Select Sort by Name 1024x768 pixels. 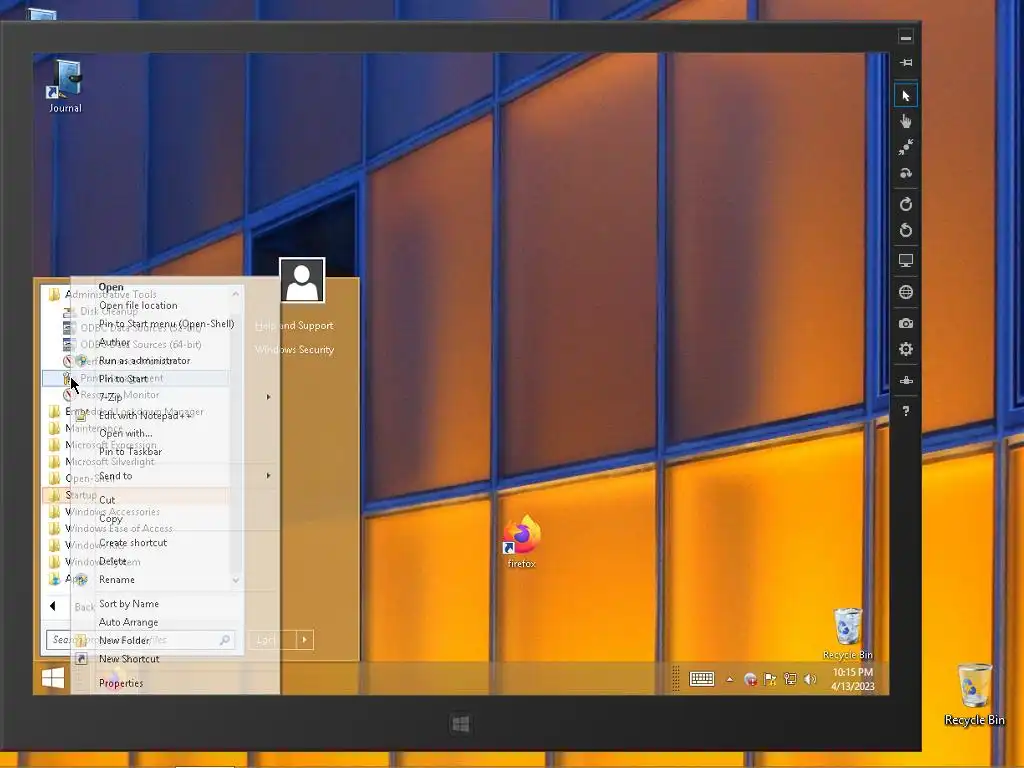129,603
